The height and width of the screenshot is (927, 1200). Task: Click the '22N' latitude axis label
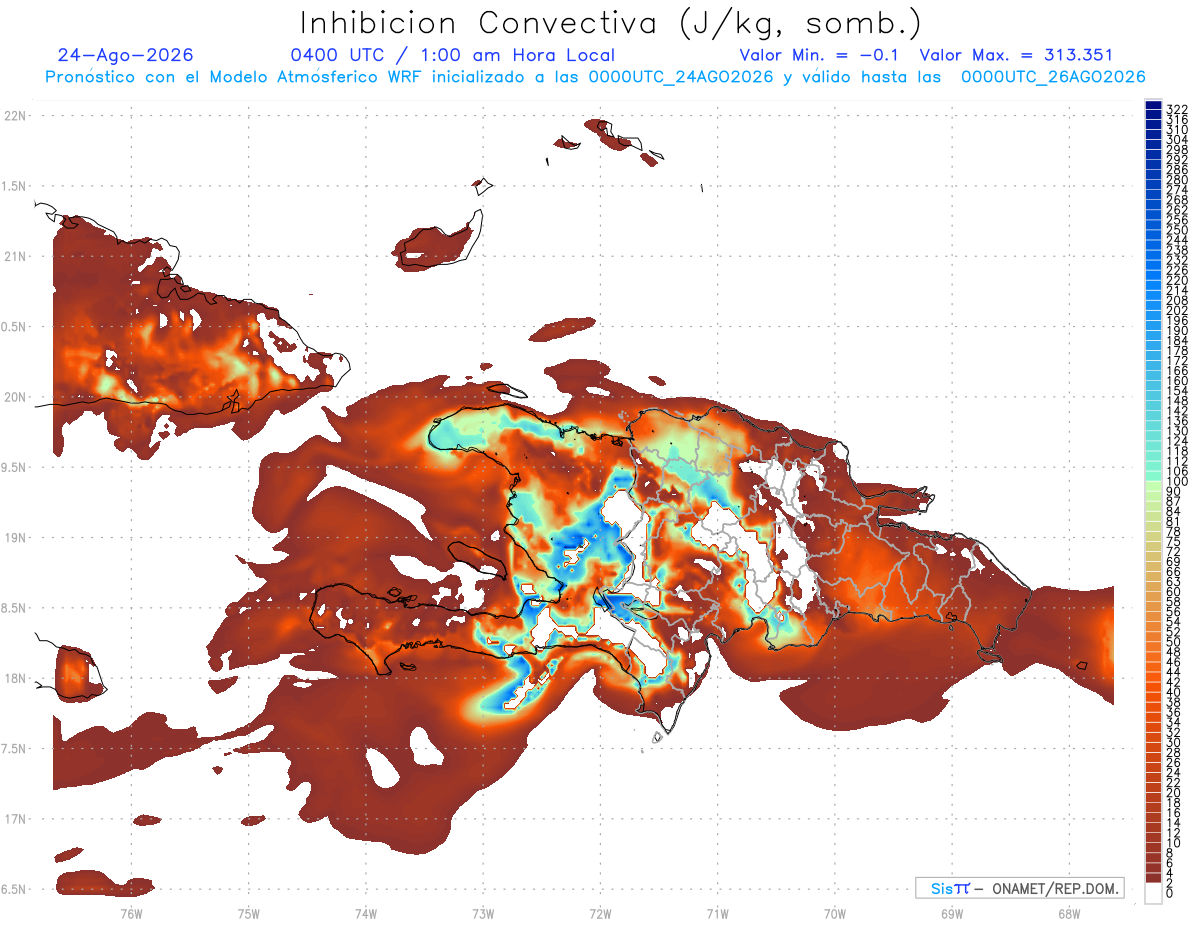click(x=15, y=115)
